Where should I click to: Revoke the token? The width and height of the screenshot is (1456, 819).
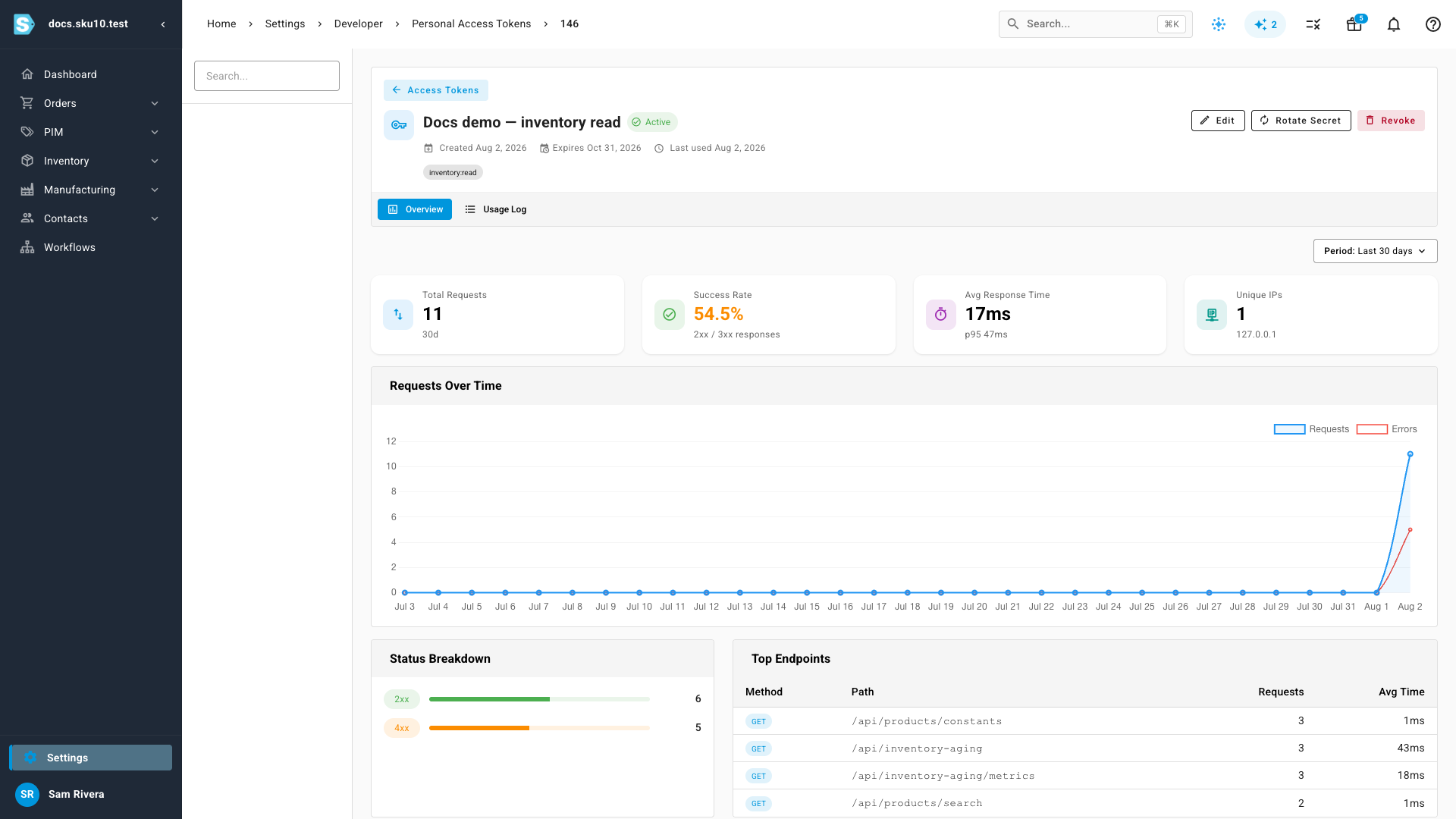[1391, 121]
